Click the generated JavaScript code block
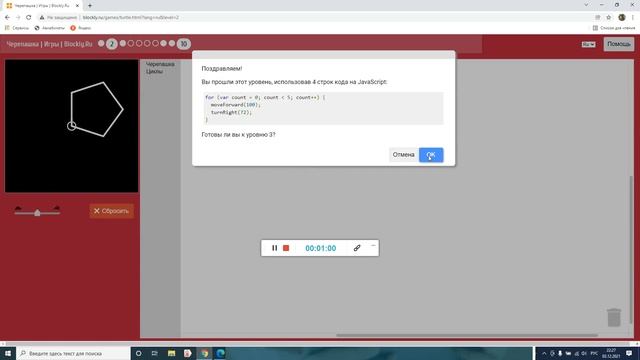Screen dimensions: 640x360 pyautogui.click(x=323, y=109)
